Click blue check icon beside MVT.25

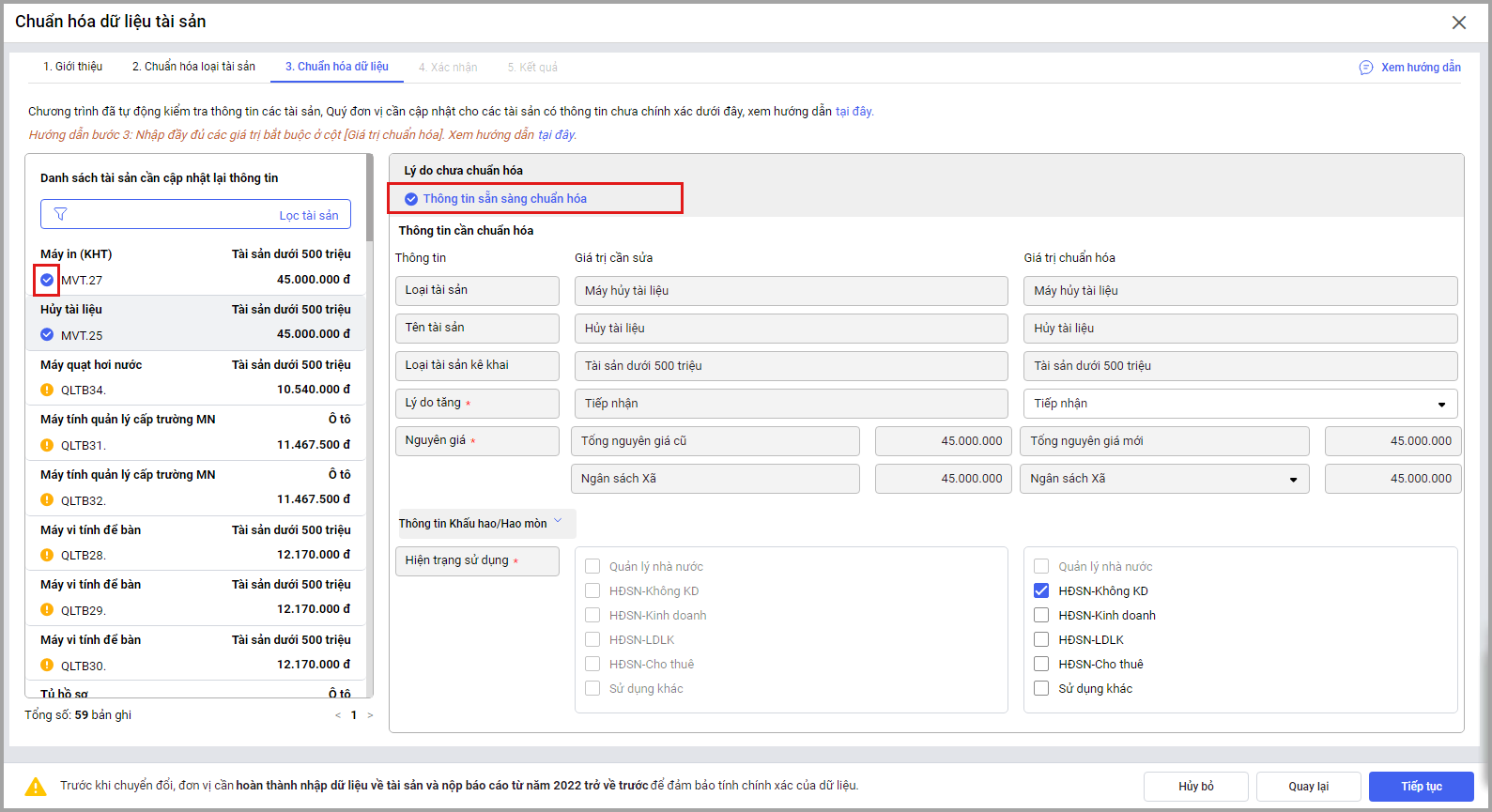47,335
